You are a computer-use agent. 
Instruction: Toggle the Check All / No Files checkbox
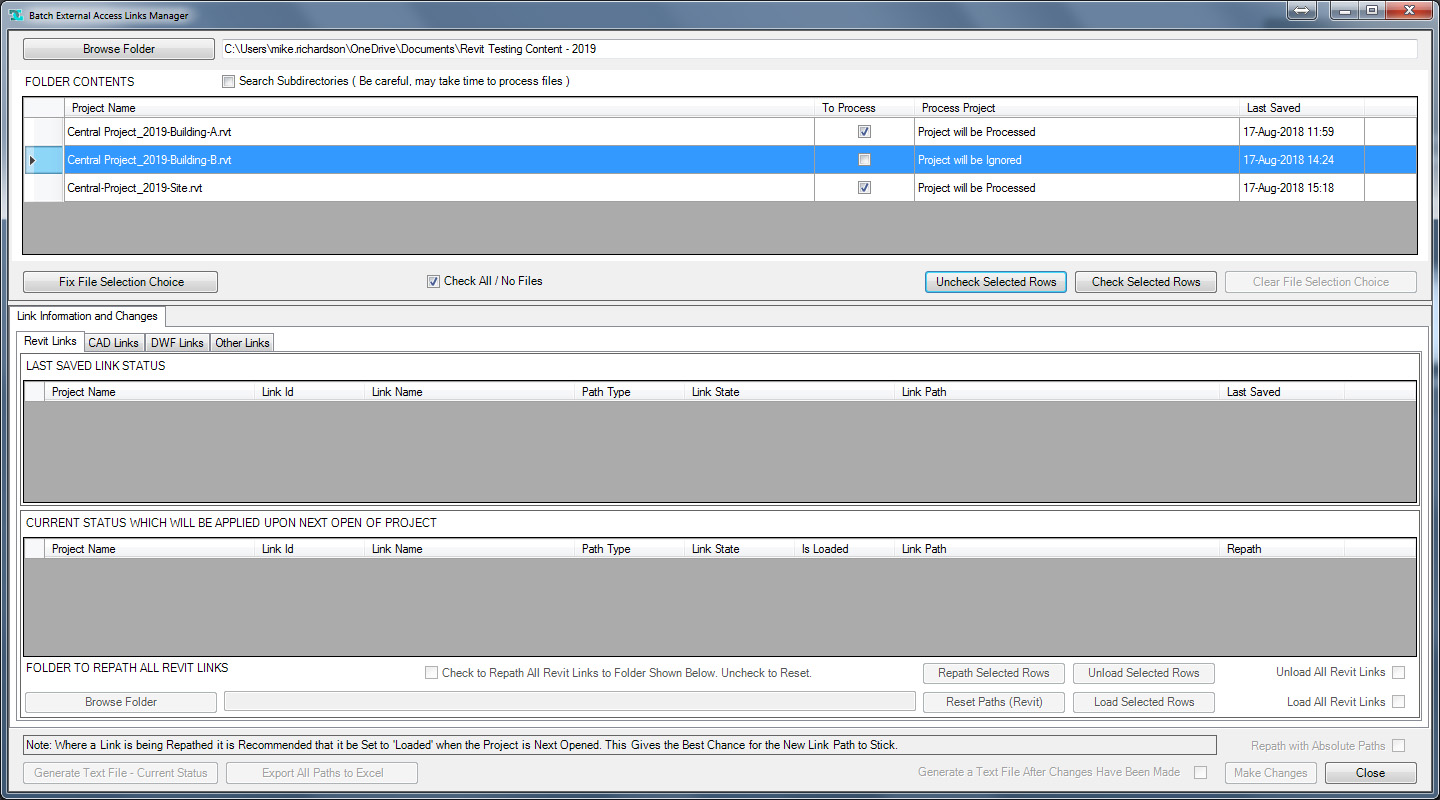click(x=433, y=281)
